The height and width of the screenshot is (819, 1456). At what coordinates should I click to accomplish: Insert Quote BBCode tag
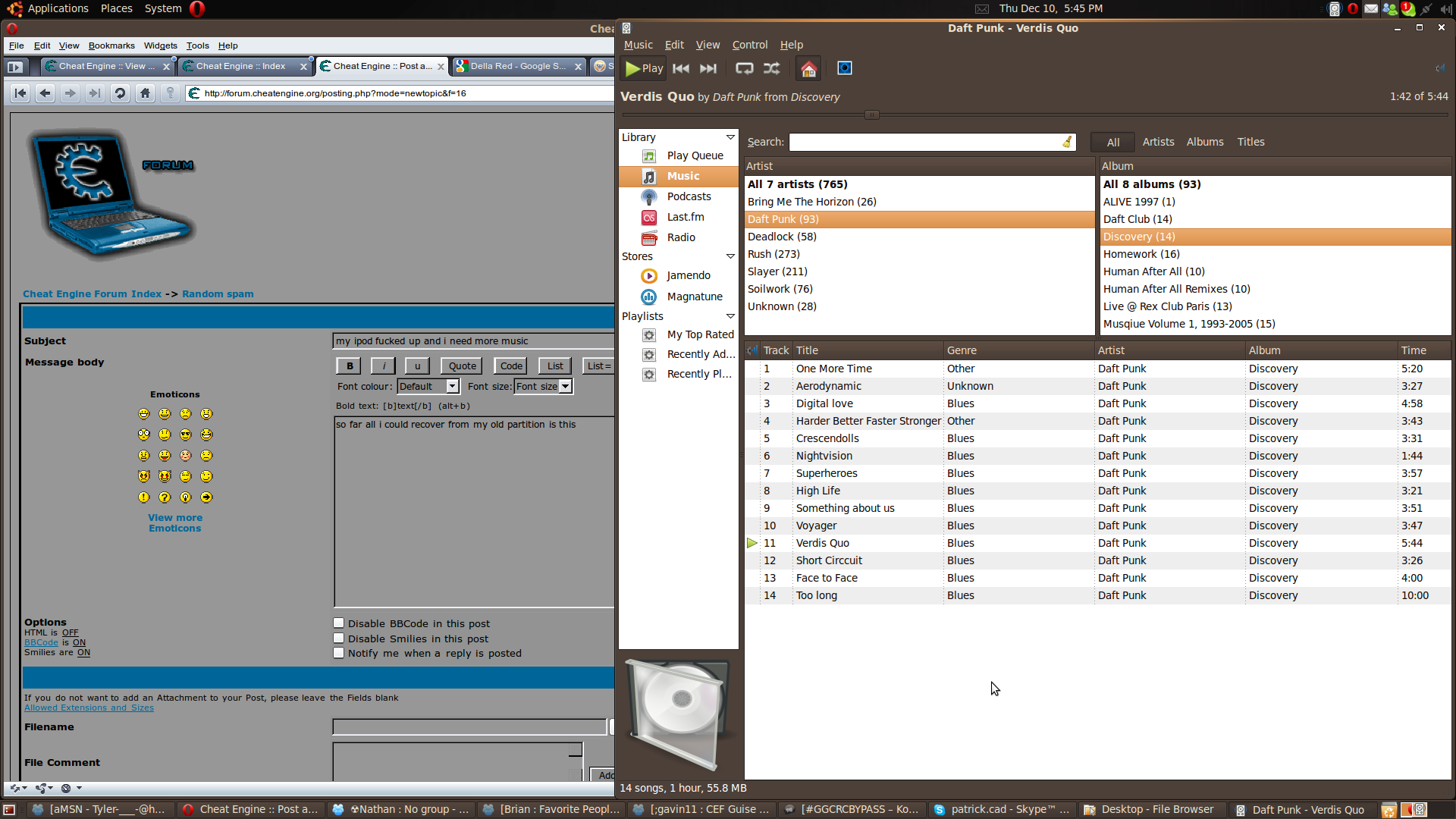click(462, 366)
